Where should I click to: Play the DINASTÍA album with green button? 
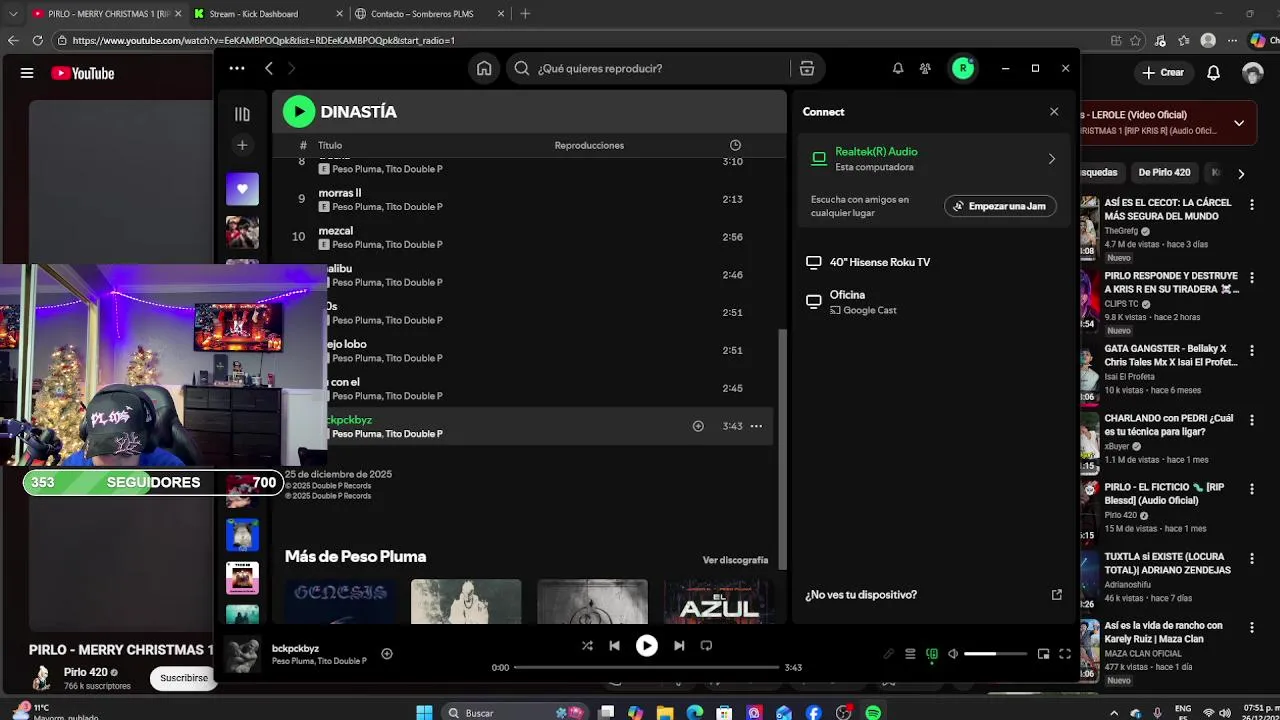coord(298,112)
